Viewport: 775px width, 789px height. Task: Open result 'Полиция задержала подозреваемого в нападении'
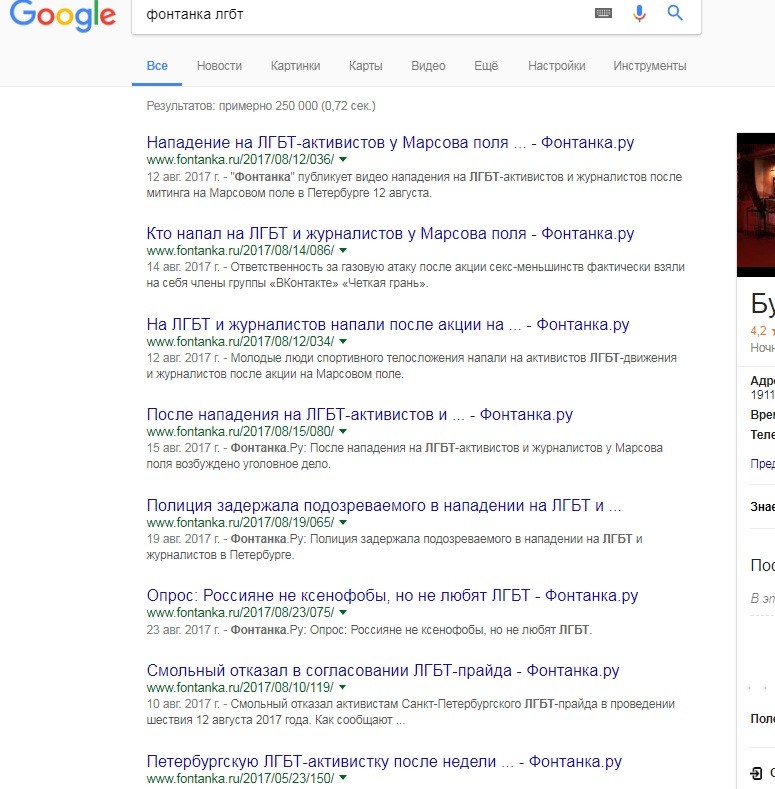(x=384, y=505)
